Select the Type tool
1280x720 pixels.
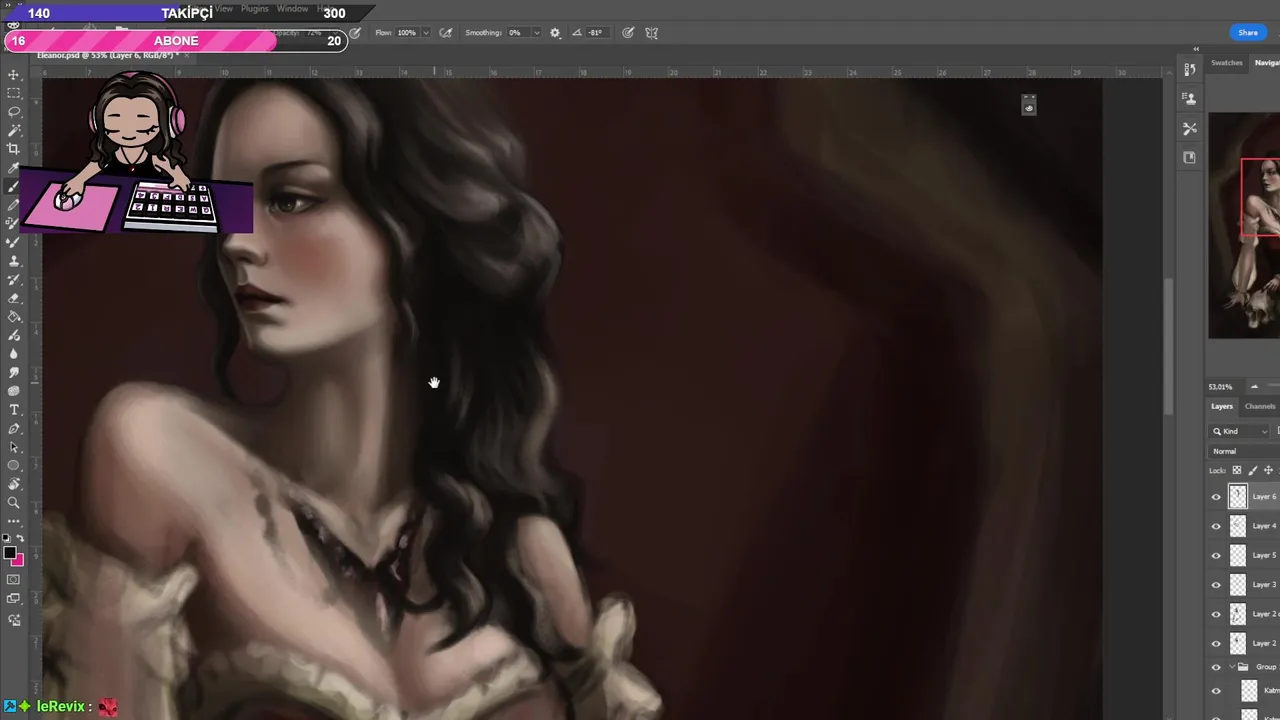[14, 410]
